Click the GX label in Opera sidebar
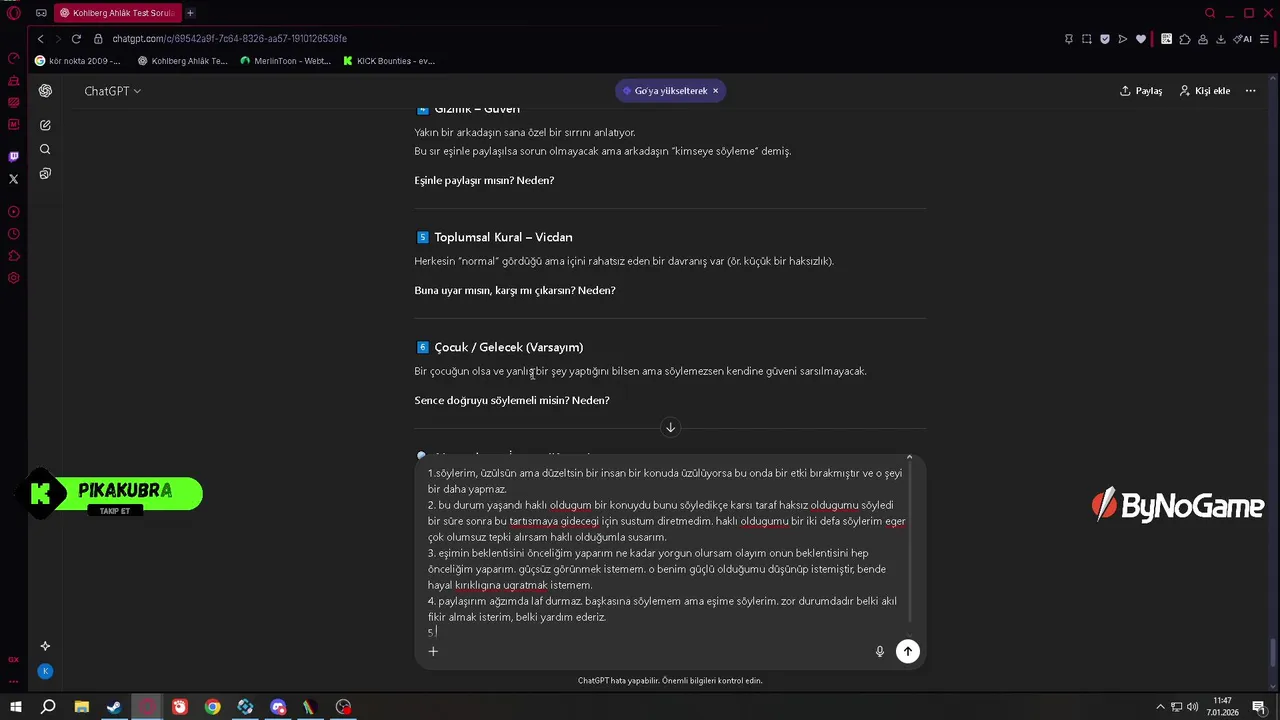 click(x=14, y=660)
